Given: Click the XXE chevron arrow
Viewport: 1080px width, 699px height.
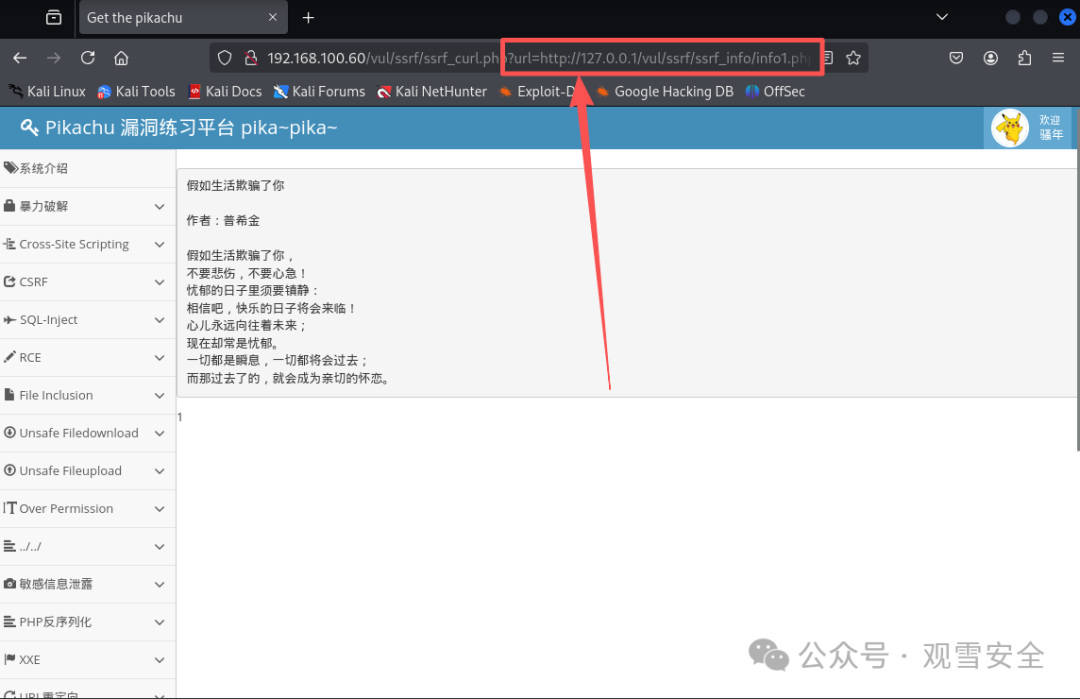Looking at the screenshot, I should click(x=160, y=660).
